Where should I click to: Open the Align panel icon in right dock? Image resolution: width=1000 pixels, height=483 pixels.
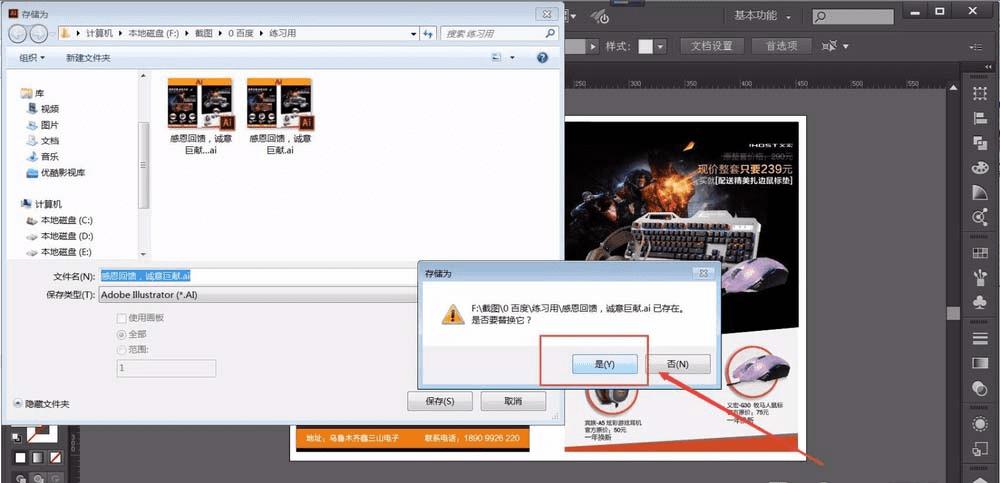click(980, 118)
